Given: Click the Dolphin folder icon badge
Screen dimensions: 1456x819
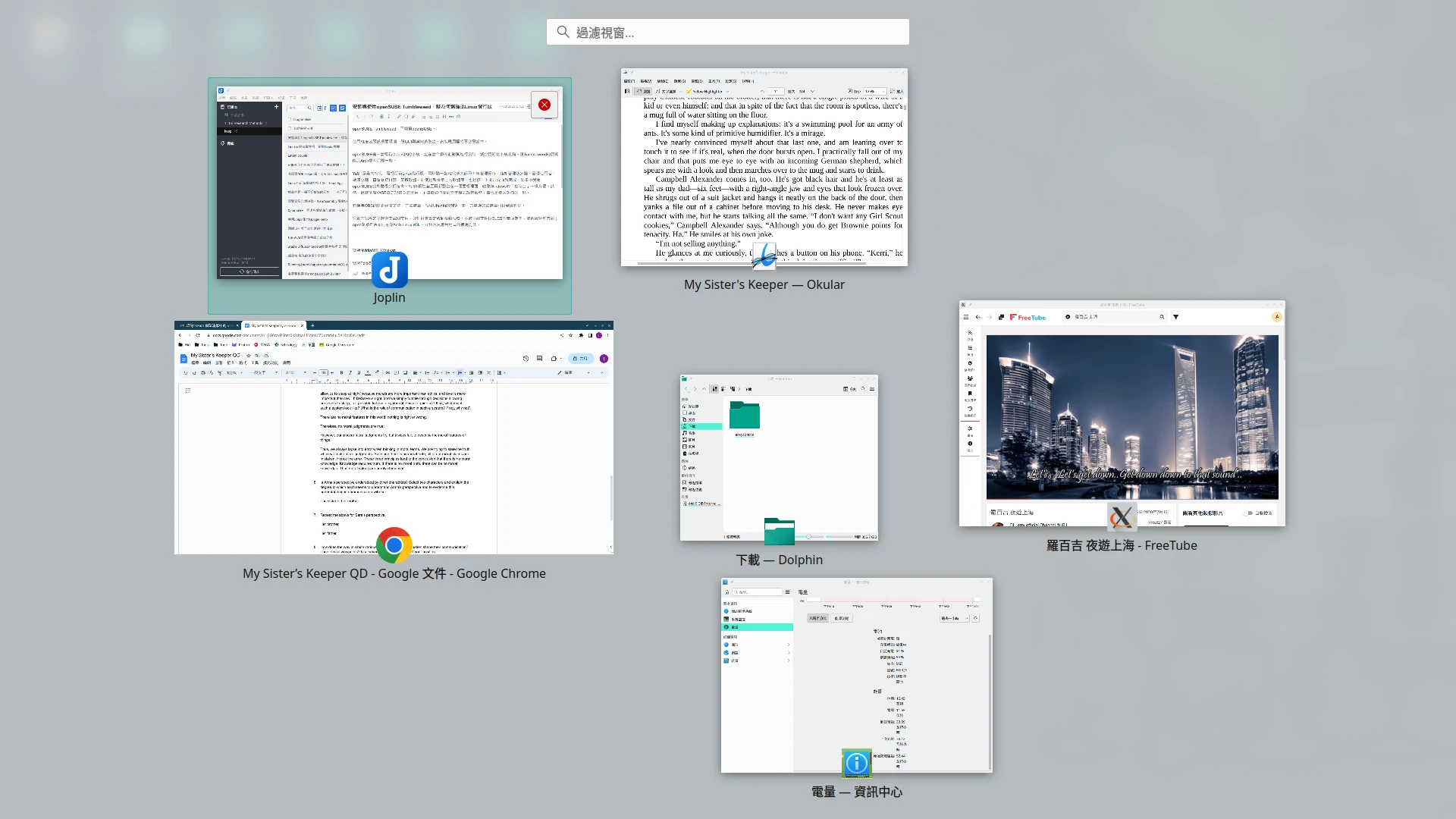Looking at the screenshot, I should pyautogui.click(x=779, y=532).
